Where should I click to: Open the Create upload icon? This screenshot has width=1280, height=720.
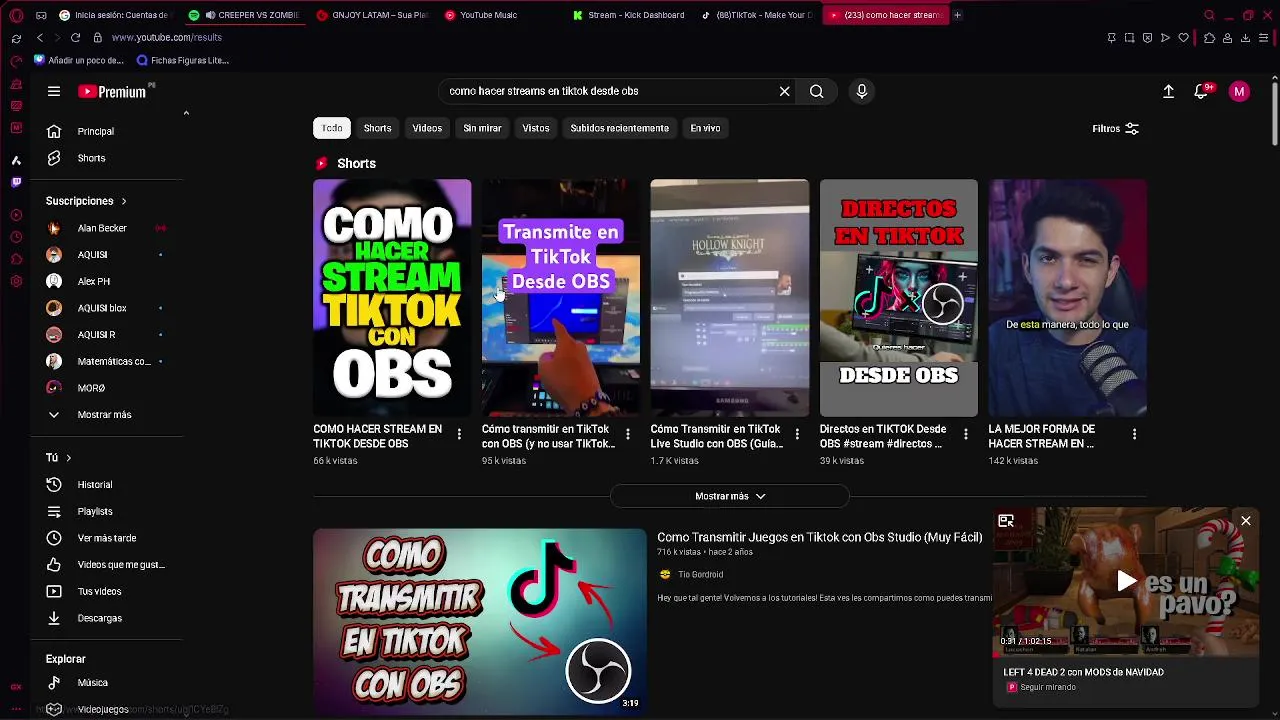[x=1168, y=91]
